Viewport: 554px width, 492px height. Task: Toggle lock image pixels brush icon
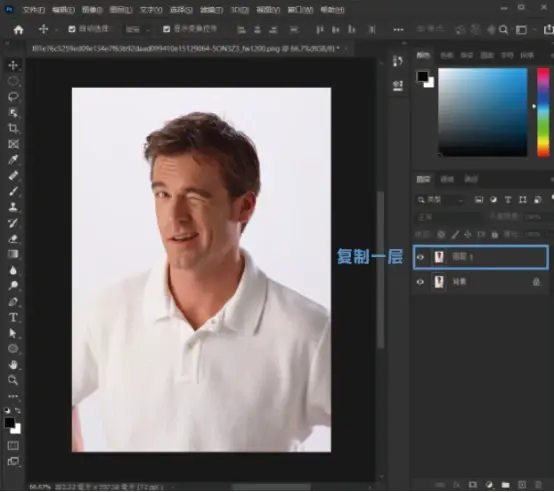tap(455, 234)
